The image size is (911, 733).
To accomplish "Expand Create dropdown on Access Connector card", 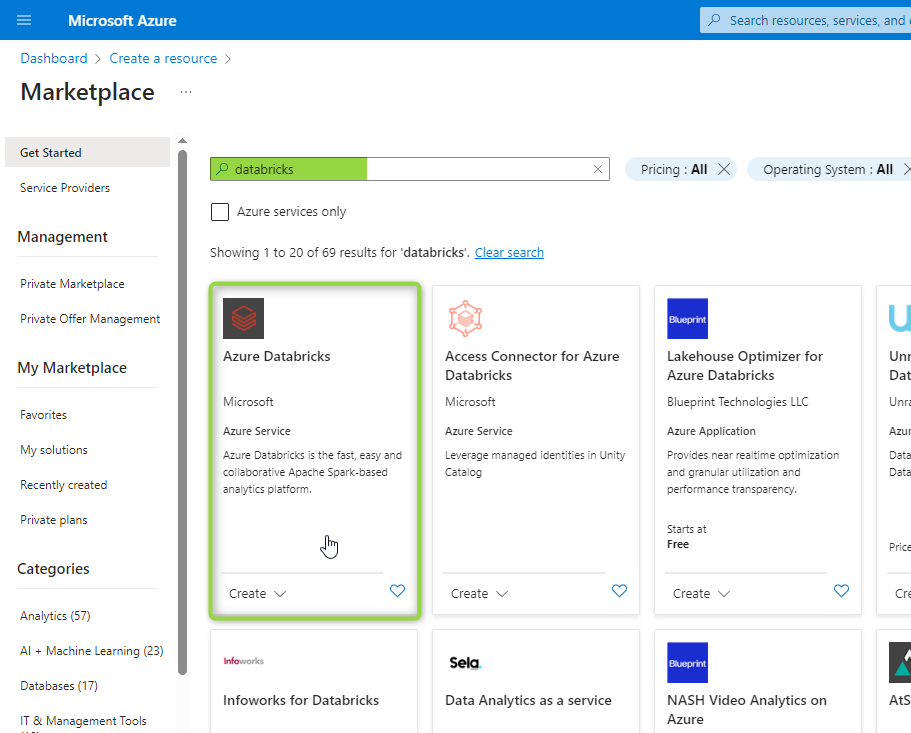I will [479, 594].
